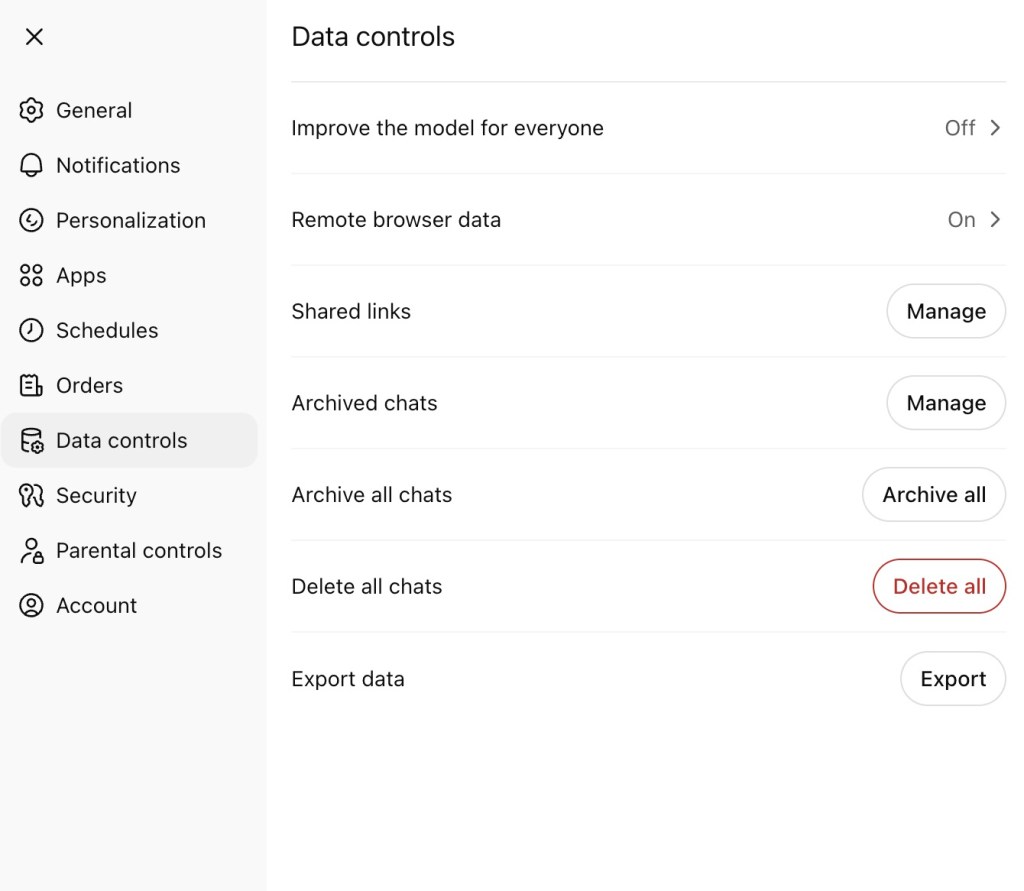Screen dimensions: 1024x891
Task: Switch to the Personalization tab label
Action: coord(130,220)
